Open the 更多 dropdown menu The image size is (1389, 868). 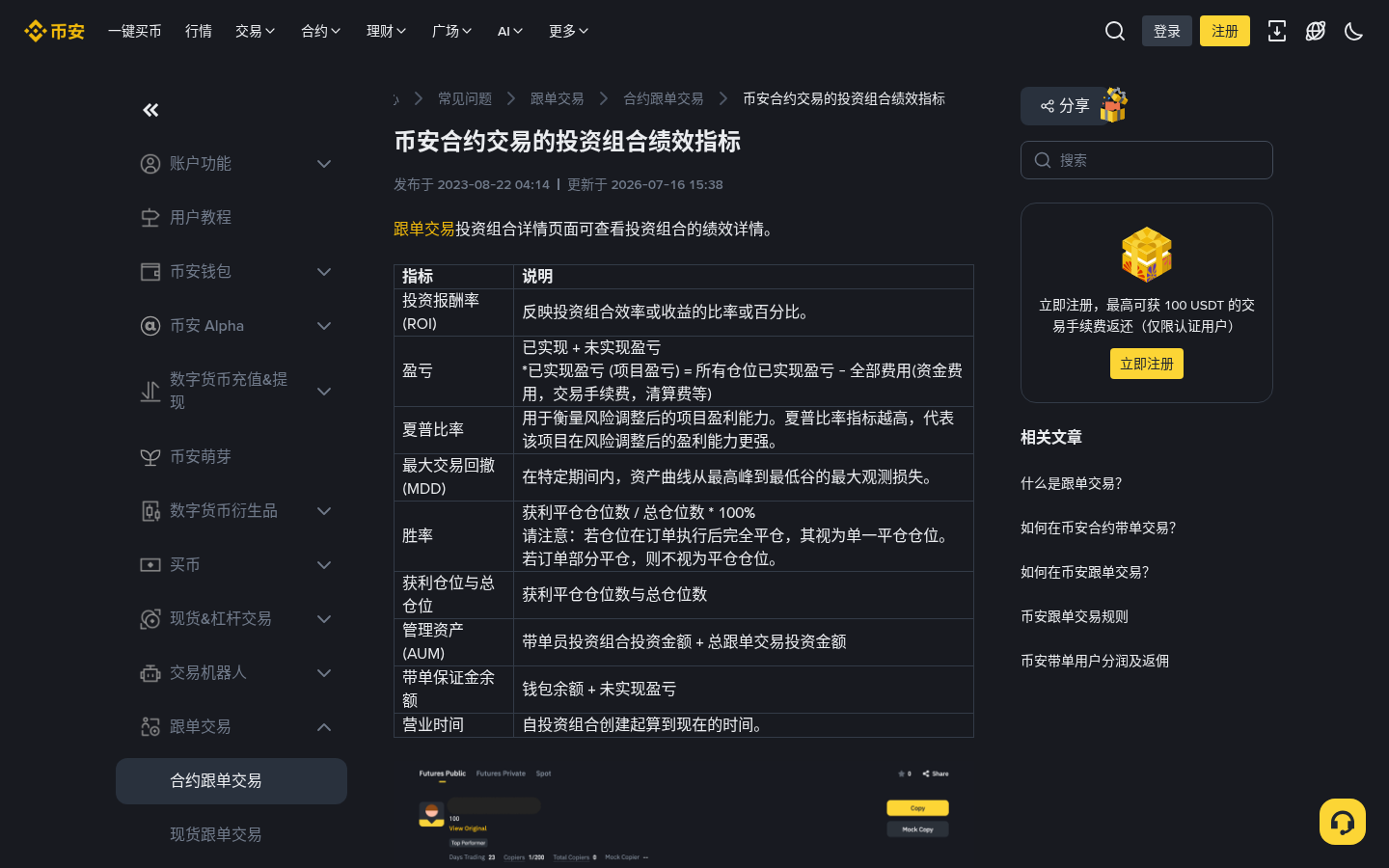[569, 31]
